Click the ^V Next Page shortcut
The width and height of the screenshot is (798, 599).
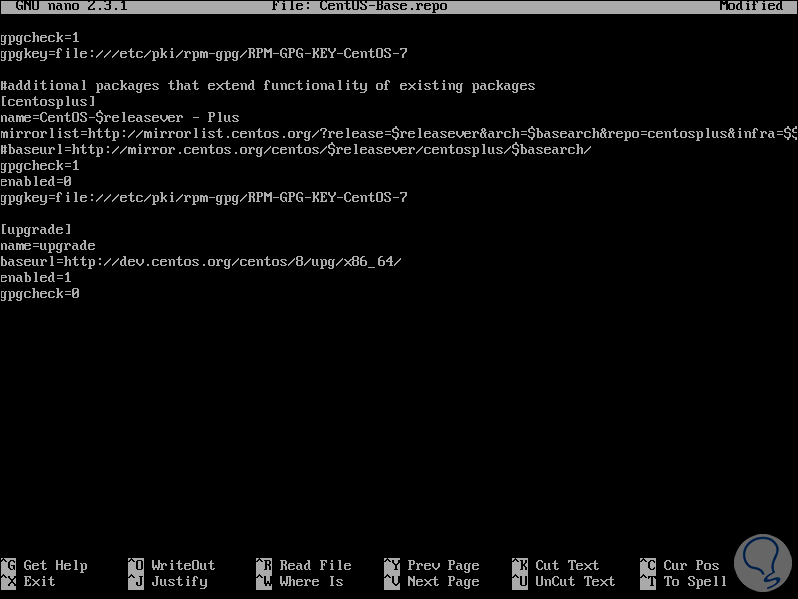pyautogui.click(x=432, y=581)
